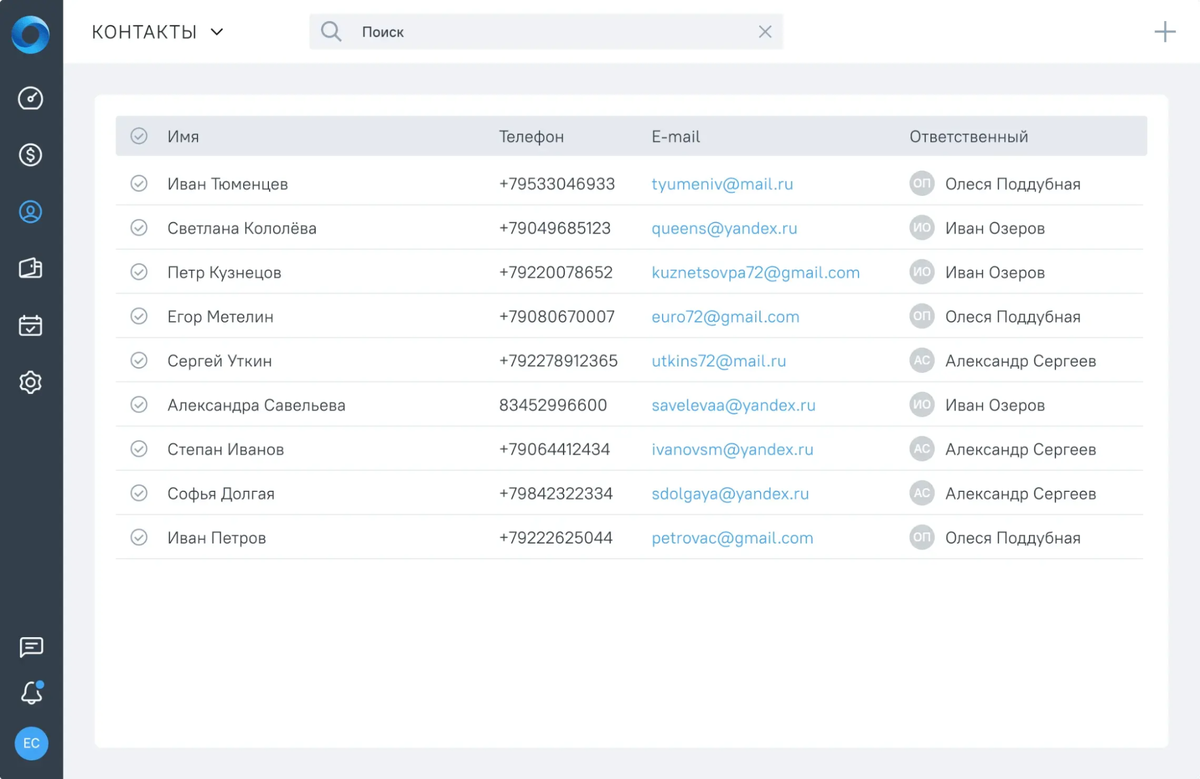Click phone number +792278912365

[x=558, y=361]
